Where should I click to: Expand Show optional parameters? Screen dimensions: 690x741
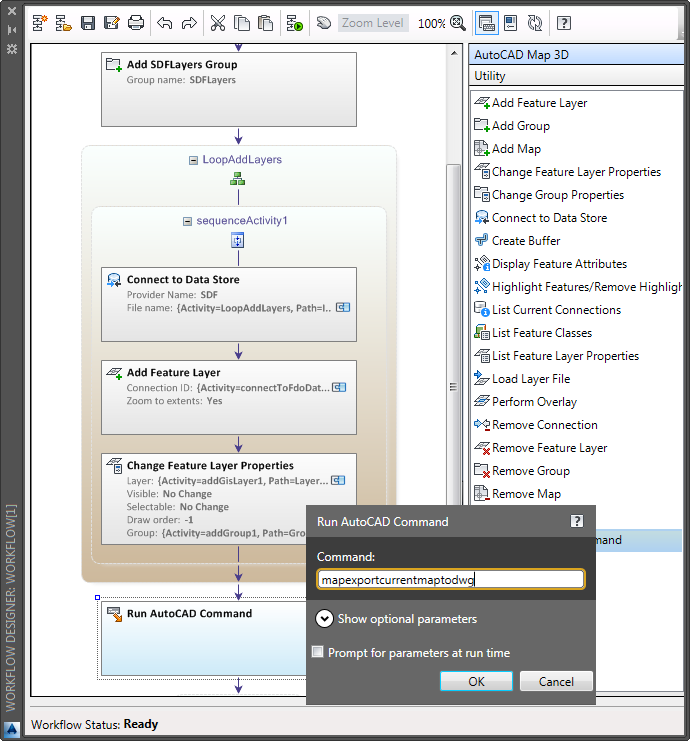(x=324, y=619)
